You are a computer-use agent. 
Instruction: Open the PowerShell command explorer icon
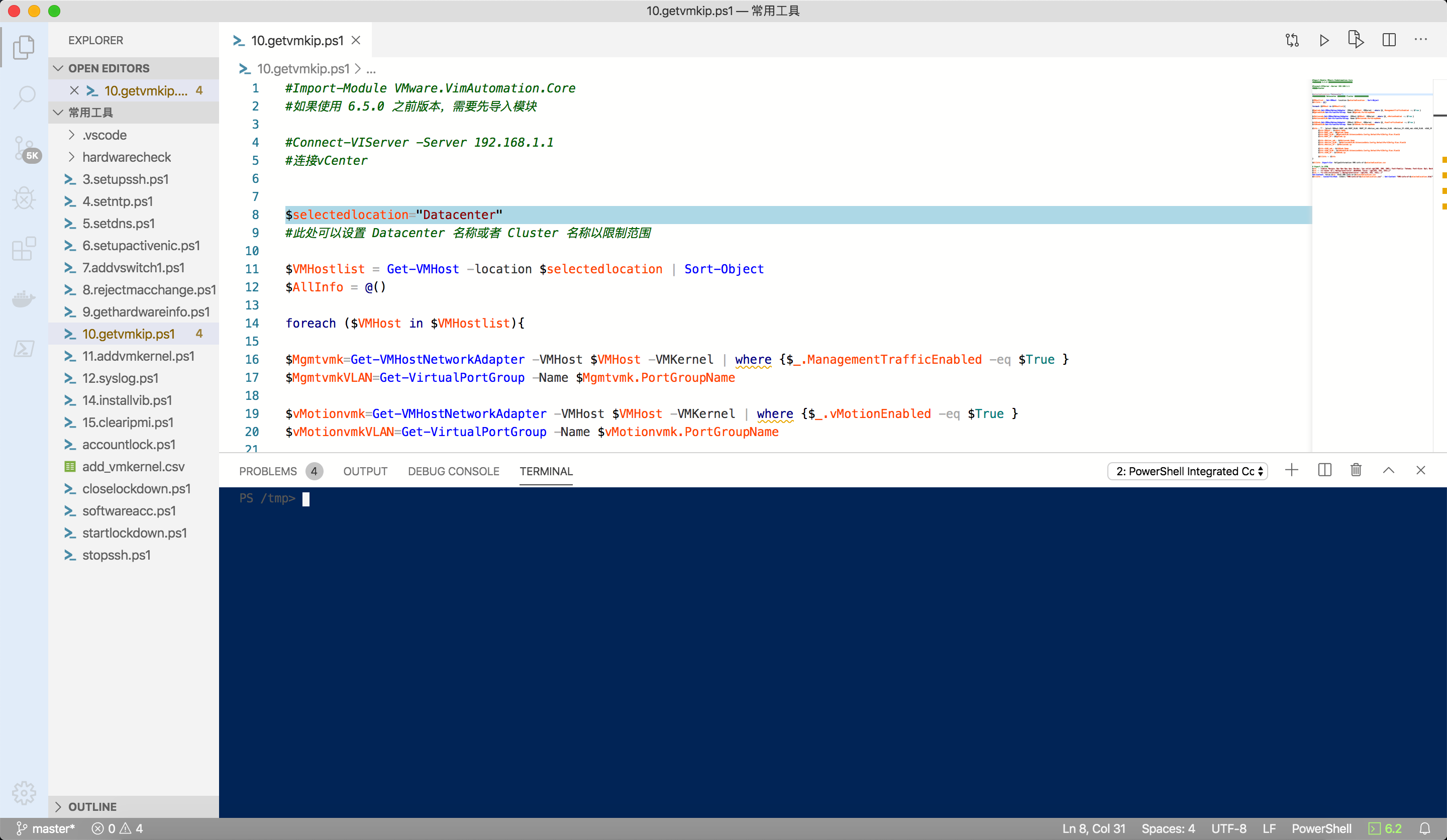24,349
